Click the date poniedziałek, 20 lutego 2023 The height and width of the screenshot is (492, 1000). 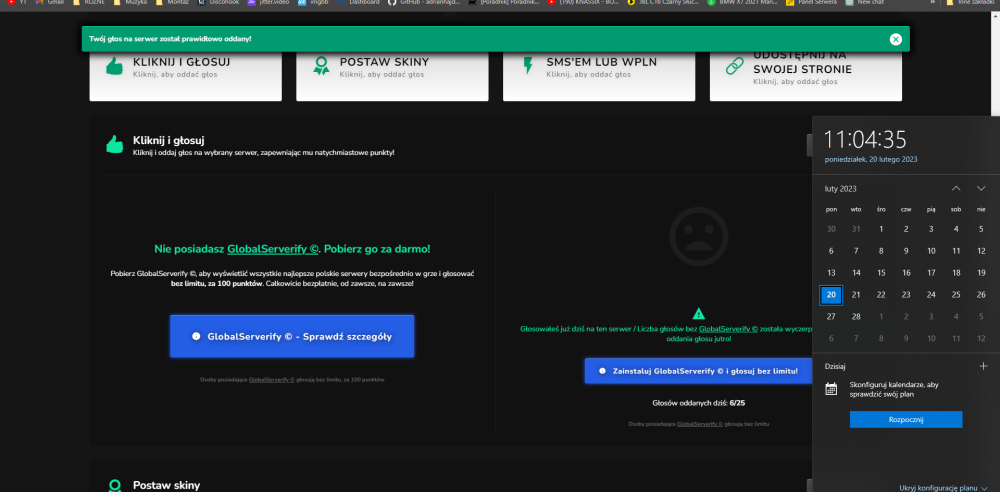871,160
